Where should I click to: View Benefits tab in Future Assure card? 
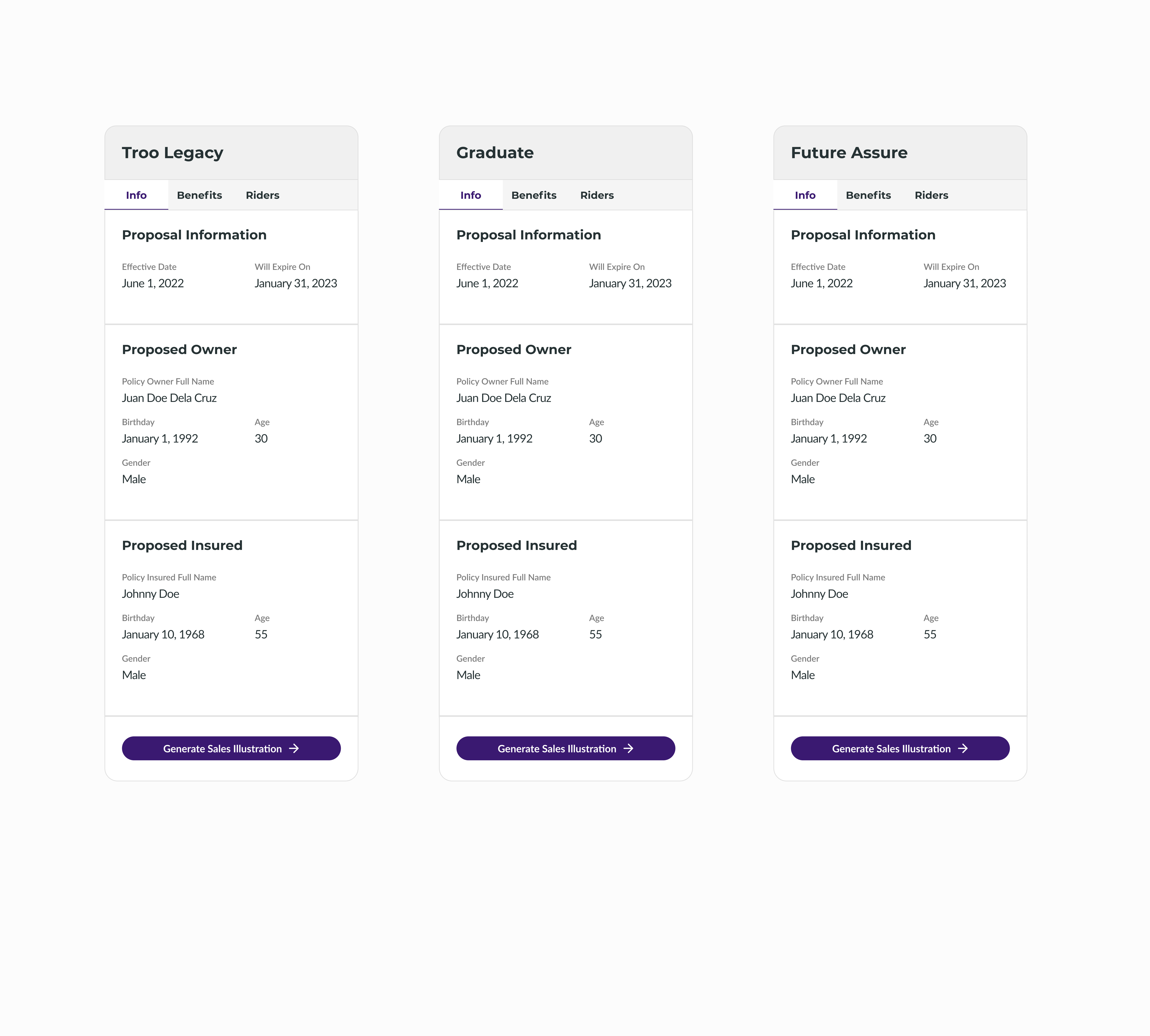868,195
